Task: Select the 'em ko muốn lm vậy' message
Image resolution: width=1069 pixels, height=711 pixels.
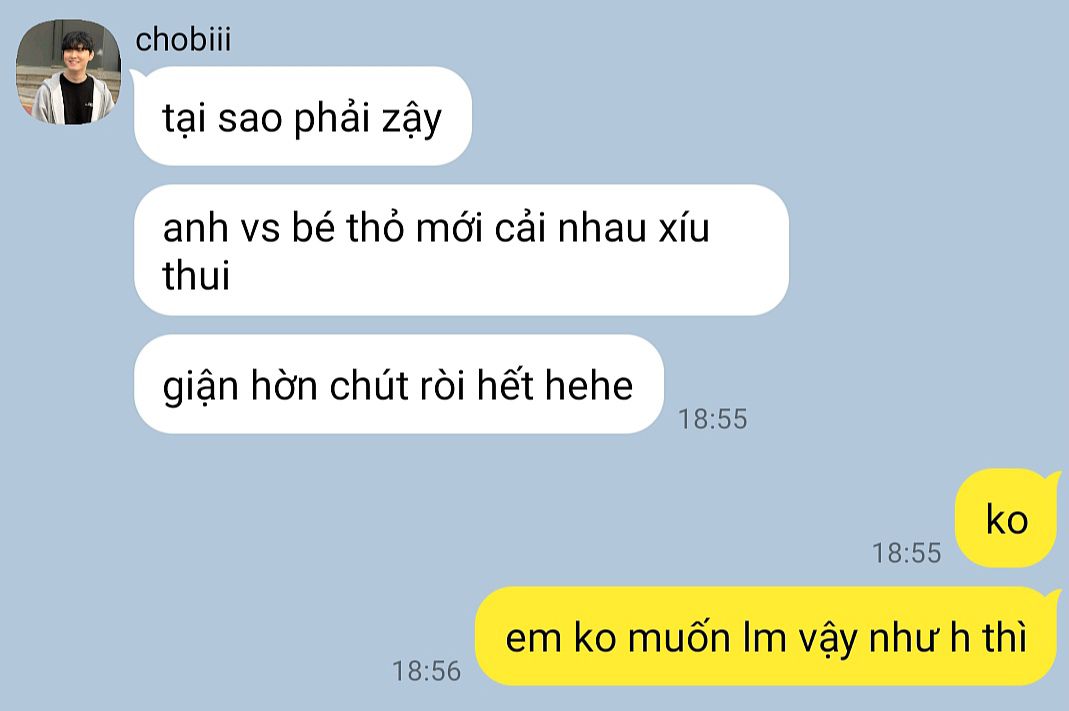Action: (766, 636)
